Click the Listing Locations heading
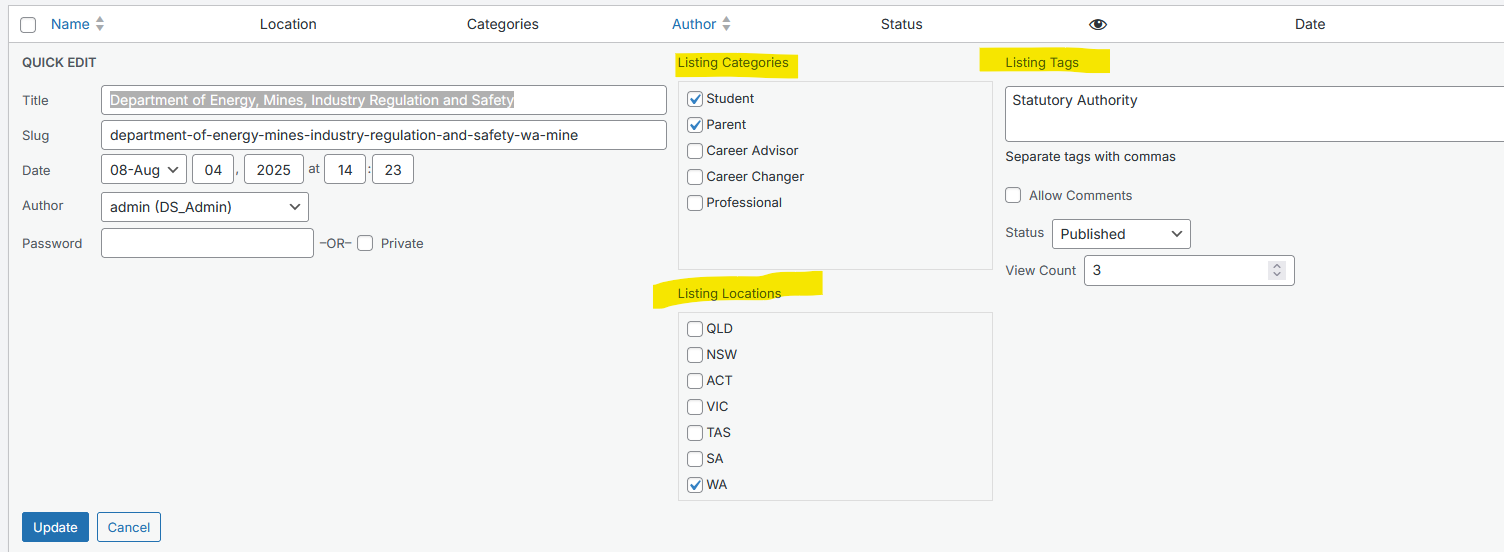The height and width of the screenshot is (552, 1504). pyautogui.click(x=729, y=293)
